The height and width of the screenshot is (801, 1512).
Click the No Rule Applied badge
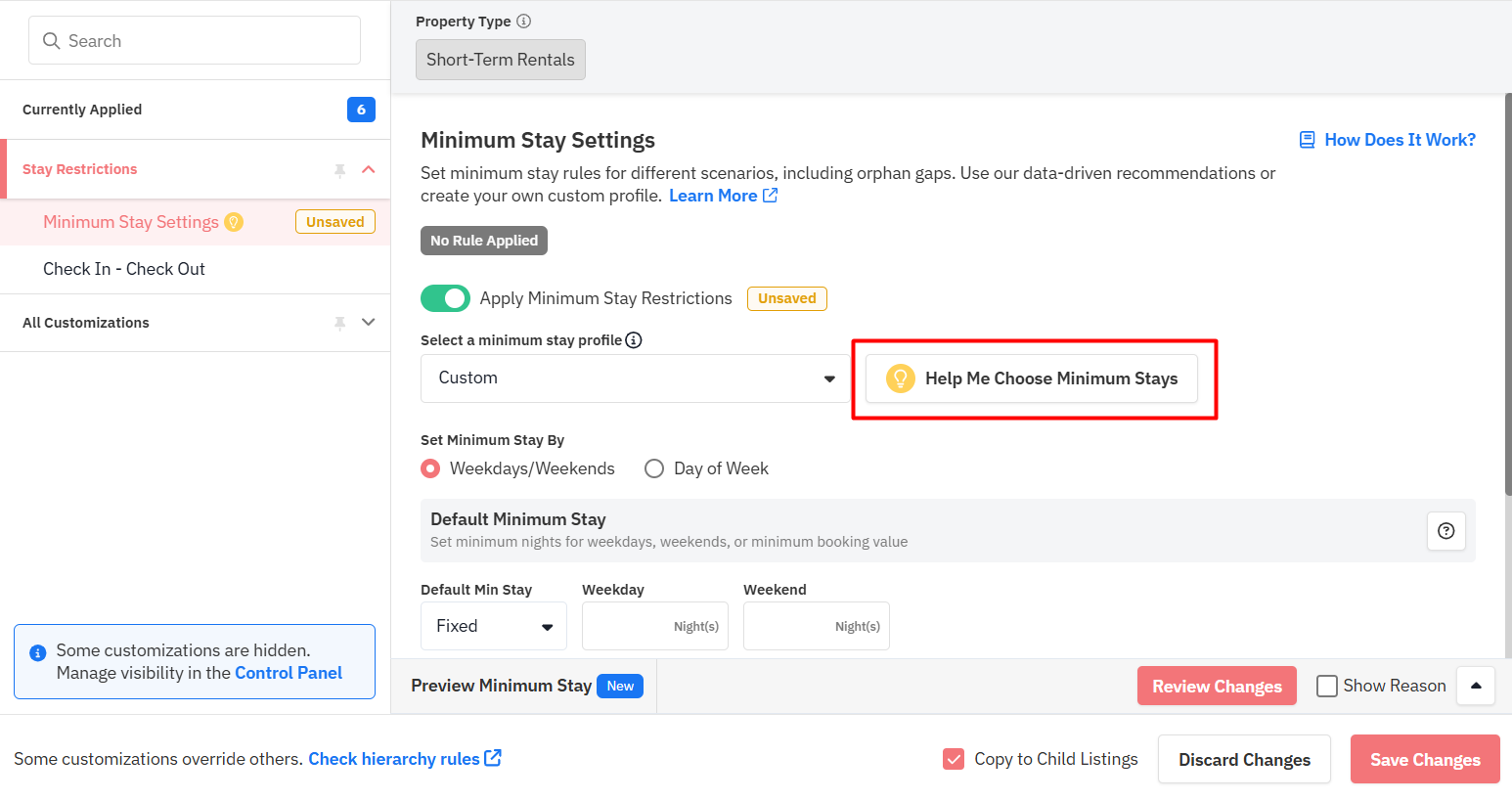[x=484, y=241]
